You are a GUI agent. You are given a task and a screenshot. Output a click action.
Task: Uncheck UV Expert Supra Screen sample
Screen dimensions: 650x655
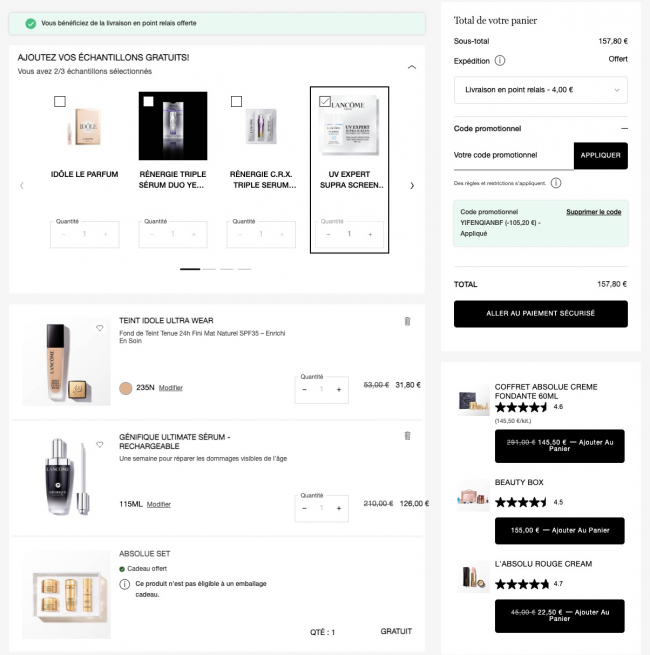324,101
